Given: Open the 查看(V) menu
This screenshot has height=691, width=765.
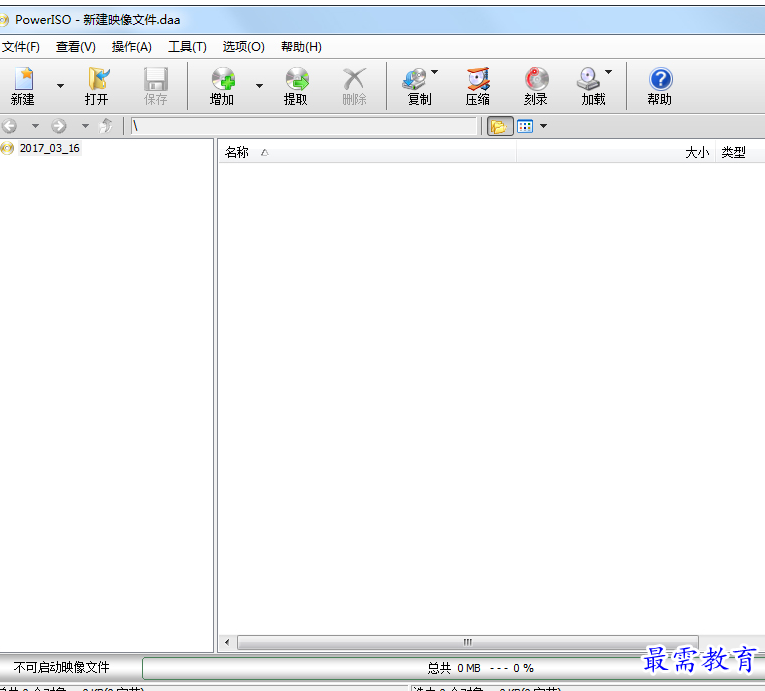Looking at the screenshot, I should [x=76, y=47].
